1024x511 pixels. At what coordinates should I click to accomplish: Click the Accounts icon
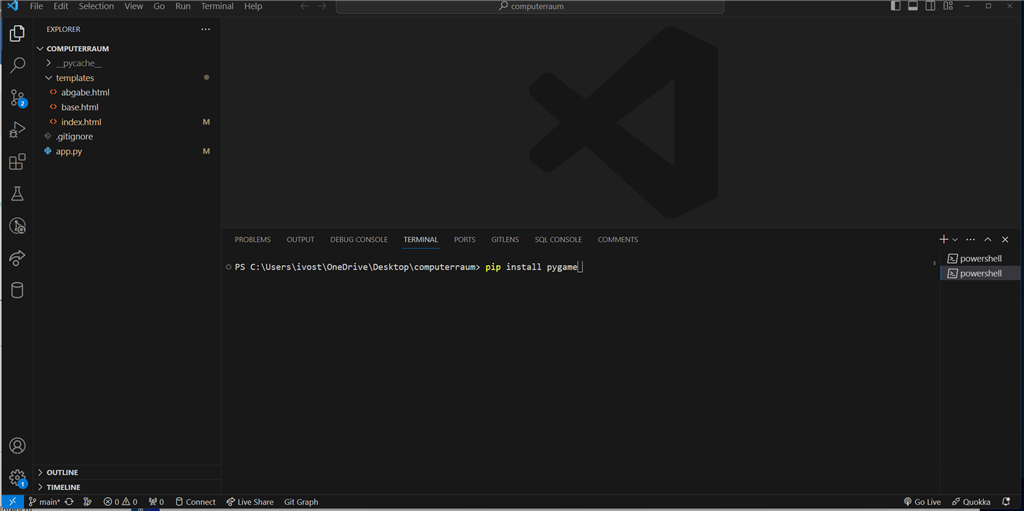point(17,446)
